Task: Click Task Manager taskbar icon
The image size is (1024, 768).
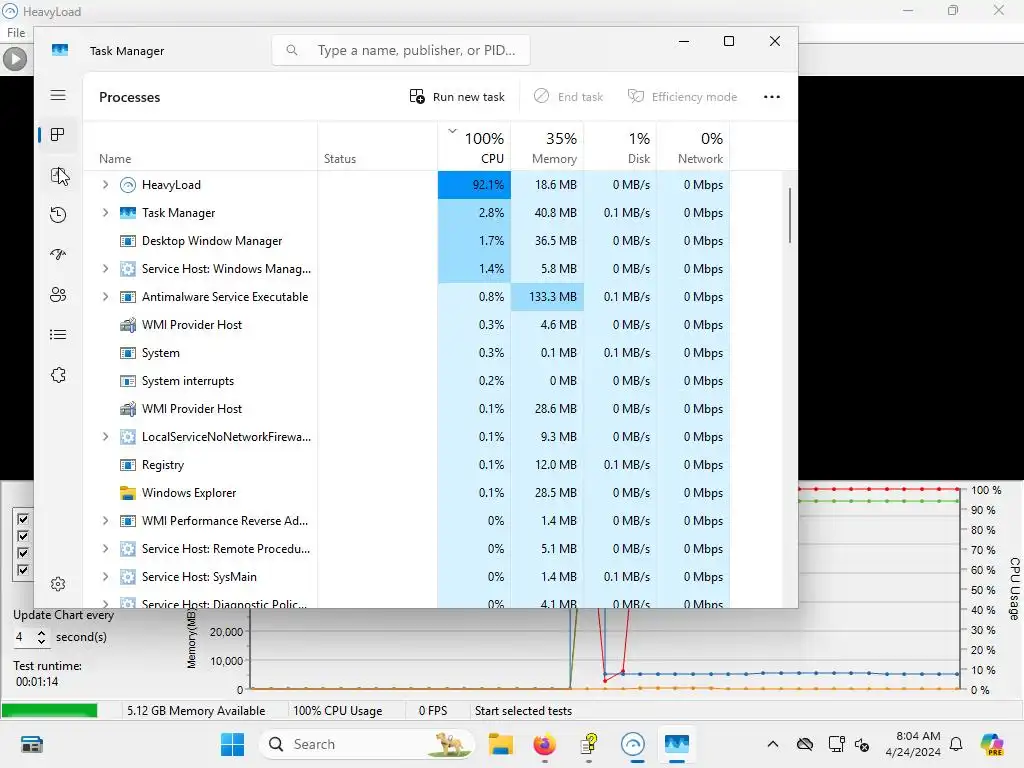Action: click(677, 744)
